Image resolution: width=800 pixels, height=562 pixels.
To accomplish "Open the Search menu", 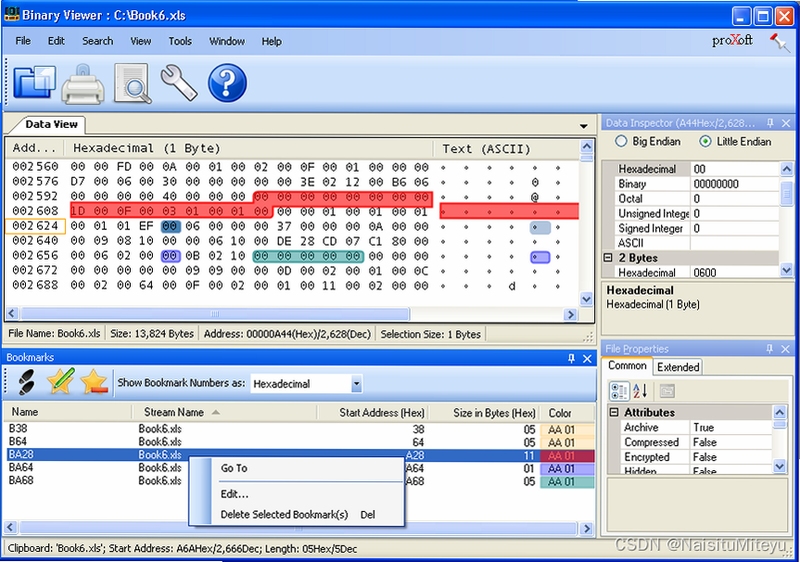I will (x=97, y=41).
